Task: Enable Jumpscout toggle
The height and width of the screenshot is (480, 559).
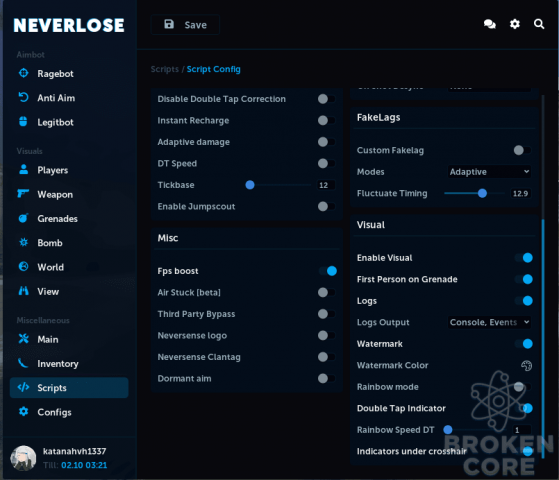Action: 326,206
